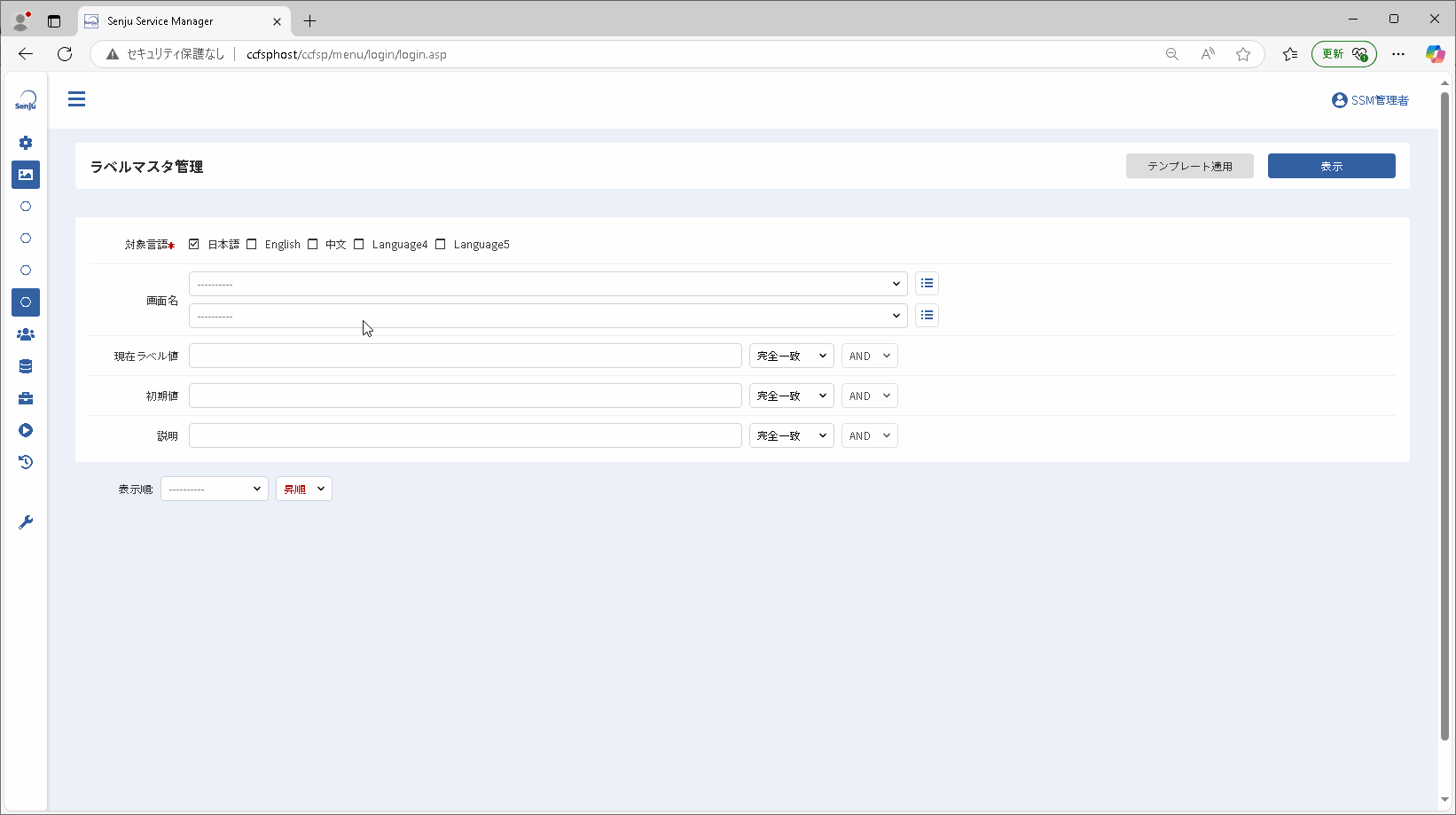Open the 表示順 sort field dropdown
The width and height of the screenshot is (1456, 815).
215,489
